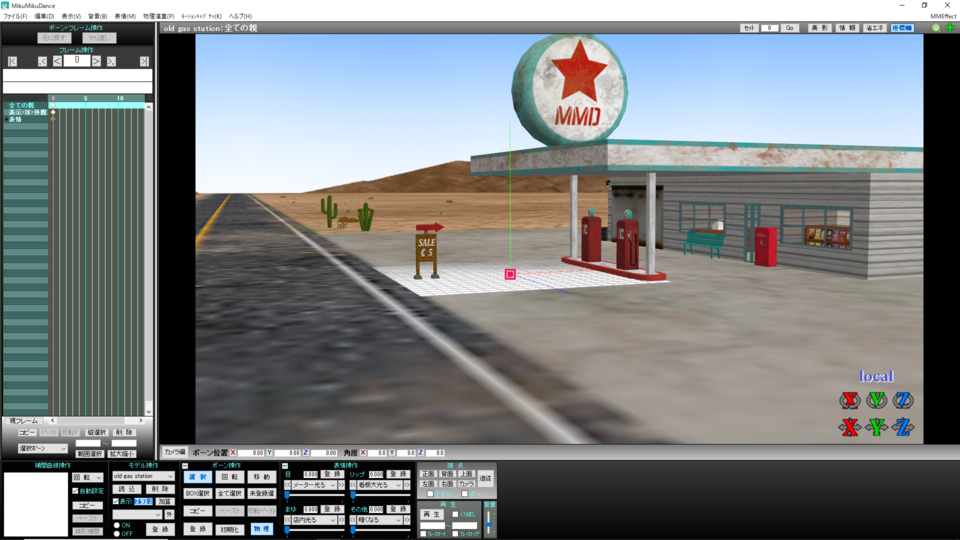Click the red X rotation axis handle
The image size is (960, 540).
pos(849,400)
